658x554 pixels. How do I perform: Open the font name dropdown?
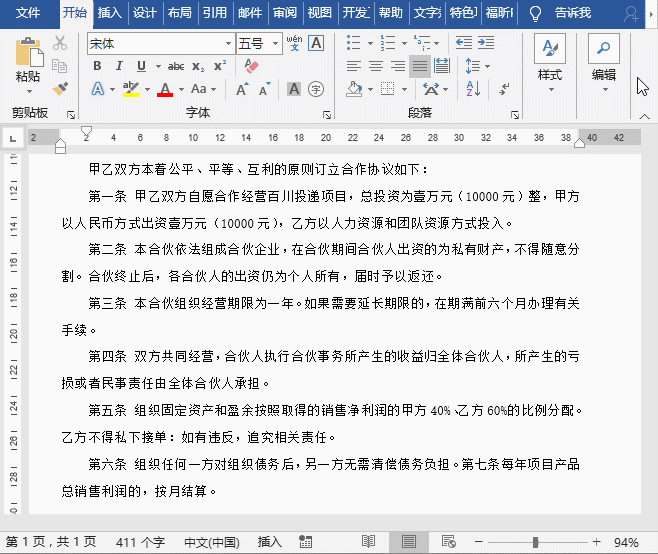tap(228, 43)
